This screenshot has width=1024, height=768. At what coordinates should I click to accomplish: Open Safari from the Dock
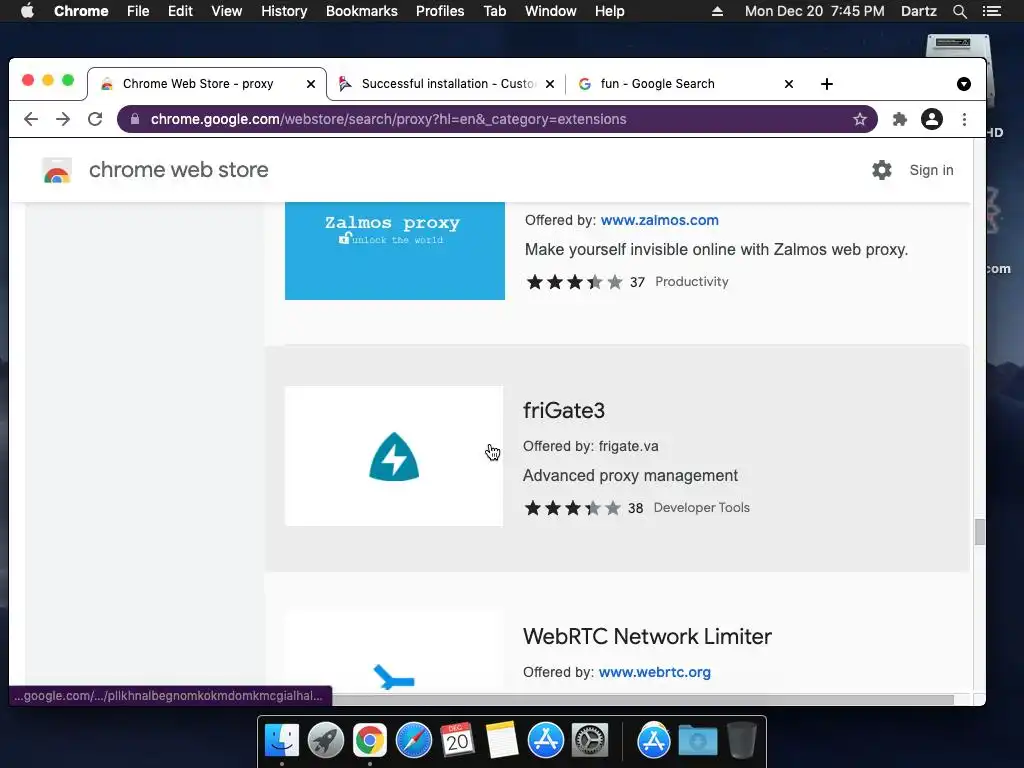(413, 741)
